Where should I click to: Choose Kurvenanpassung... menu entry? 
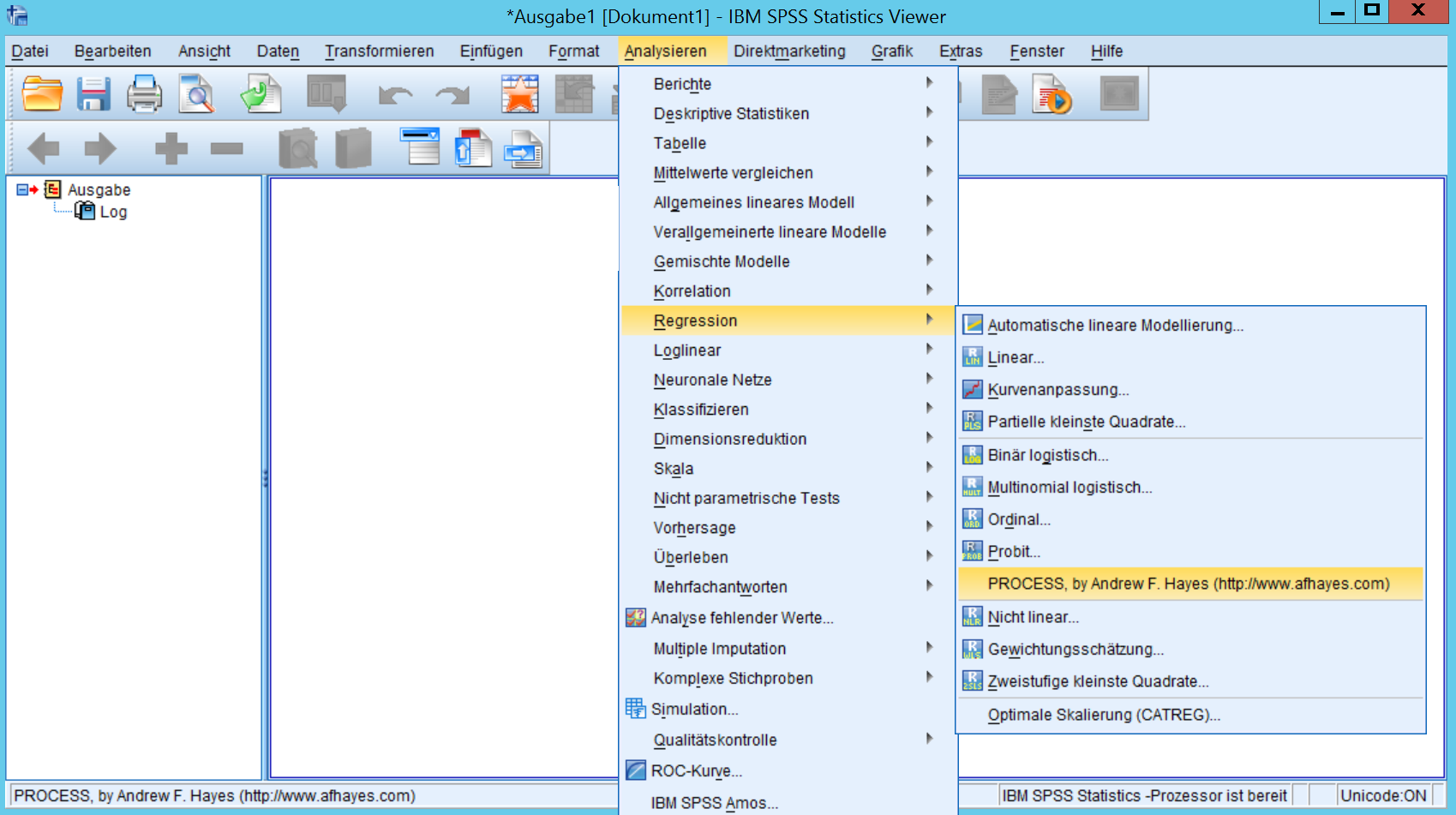pyautogui.click(x=1190, y=390)
